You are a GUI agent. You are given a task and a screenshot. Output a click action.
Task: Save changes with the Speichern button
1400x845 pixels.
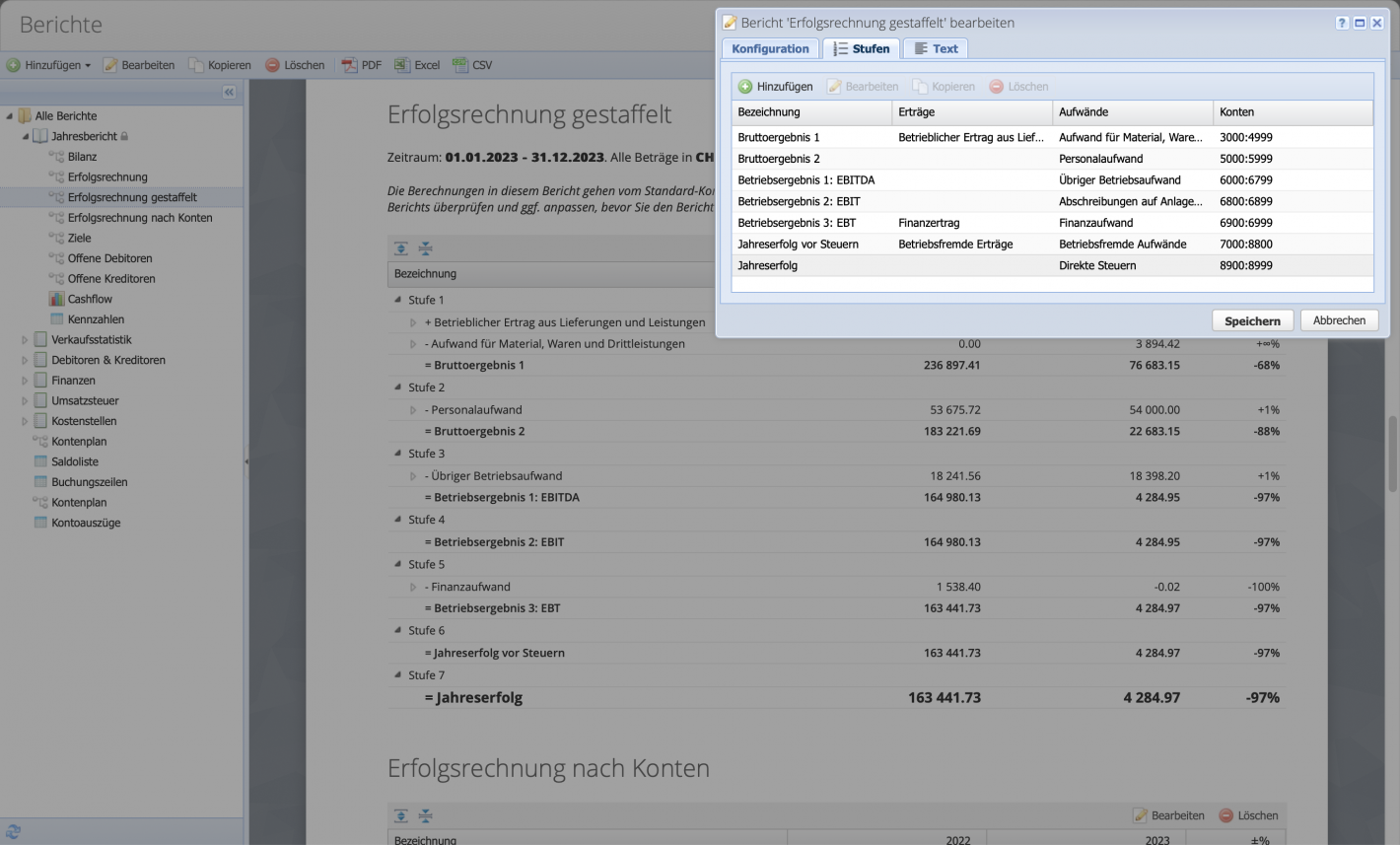[1252, 320]
